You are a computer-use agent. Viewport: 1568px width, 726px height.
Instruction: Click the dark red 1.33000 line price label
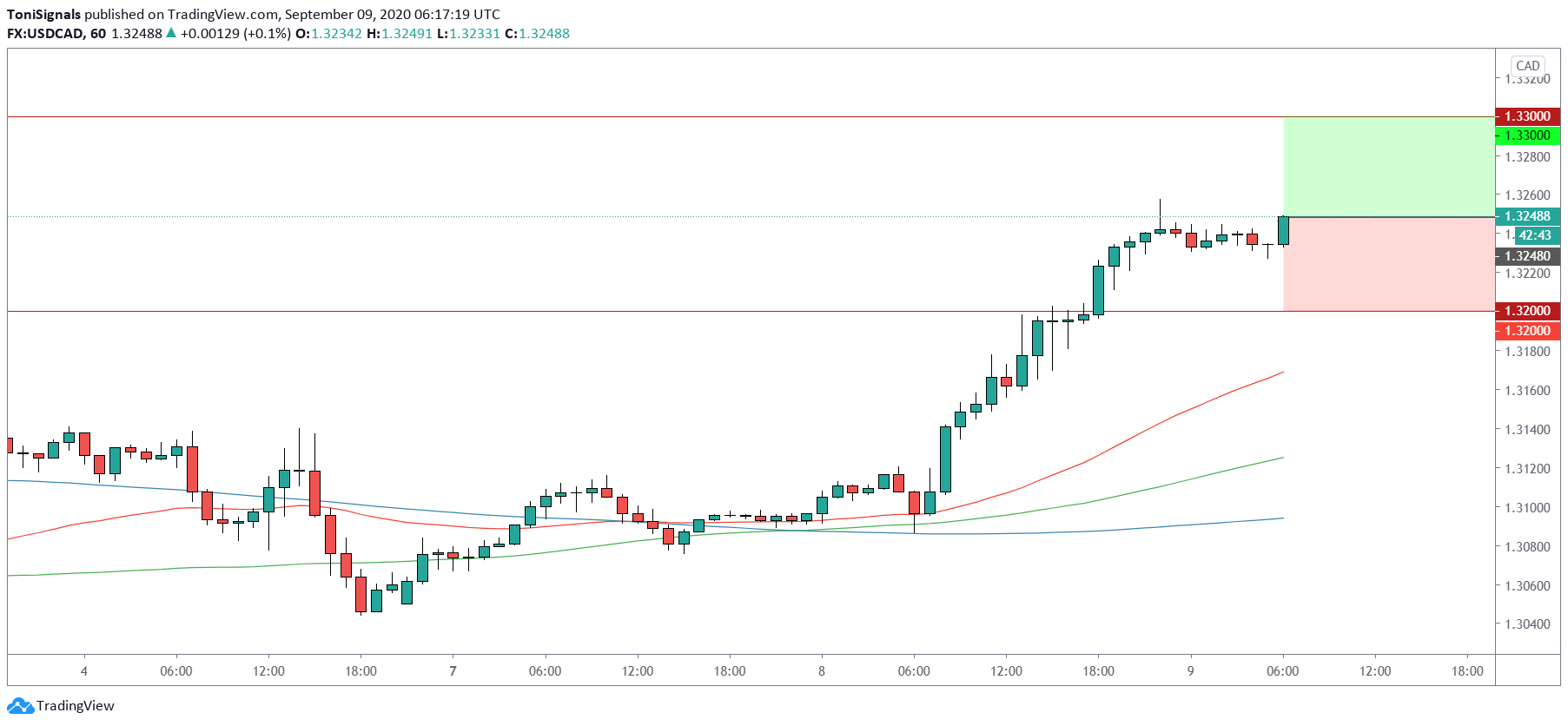pos(1527,116)
